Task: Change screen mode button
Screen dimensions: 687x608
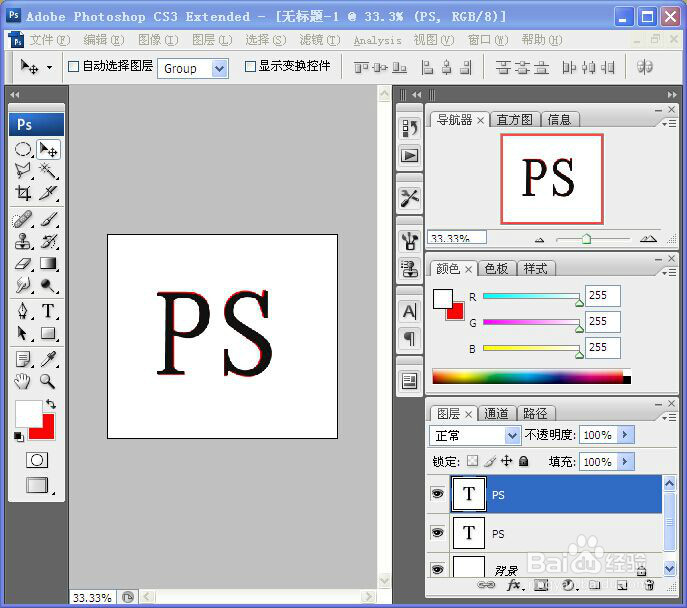Action: (37, 485)
